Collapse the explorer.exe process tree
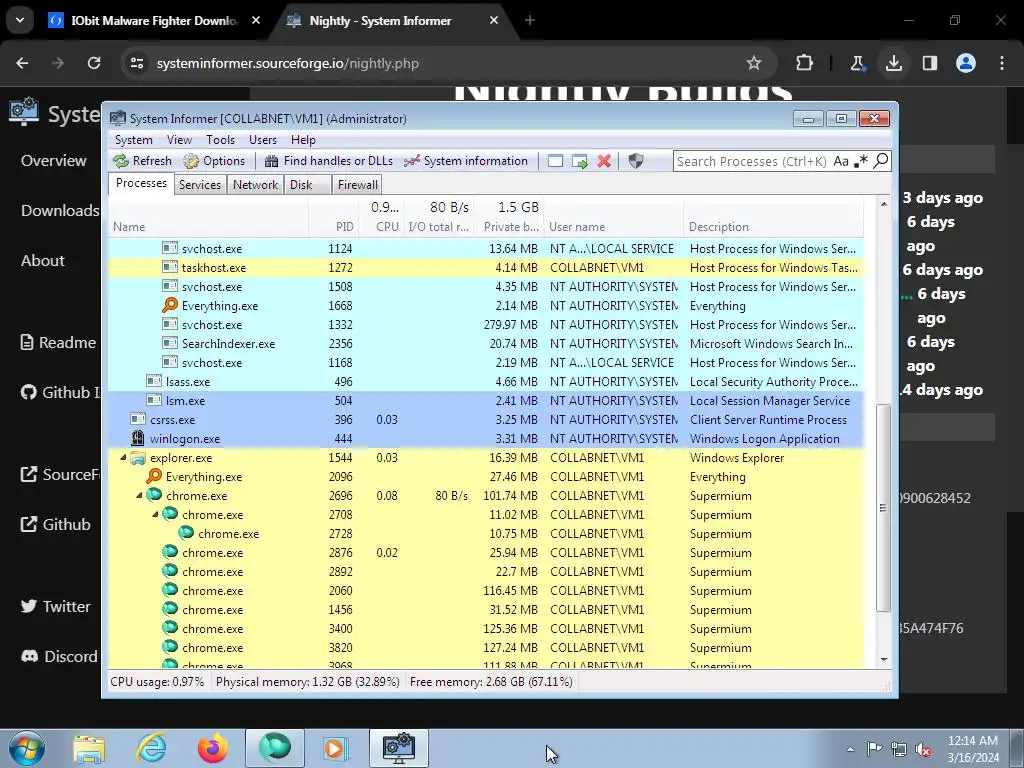 point(123,458)
